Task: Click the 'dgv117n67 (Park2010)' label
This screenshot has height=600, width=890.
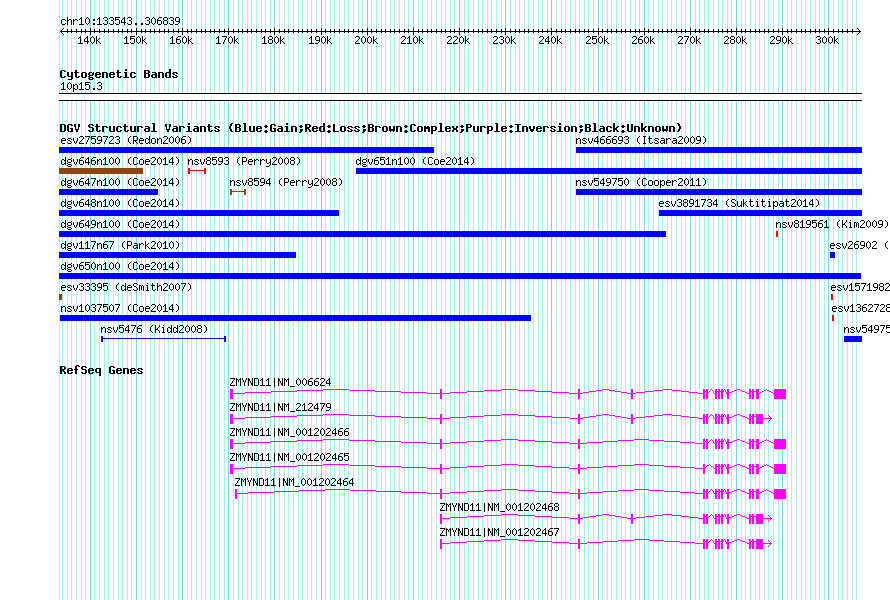Action: 120,245
